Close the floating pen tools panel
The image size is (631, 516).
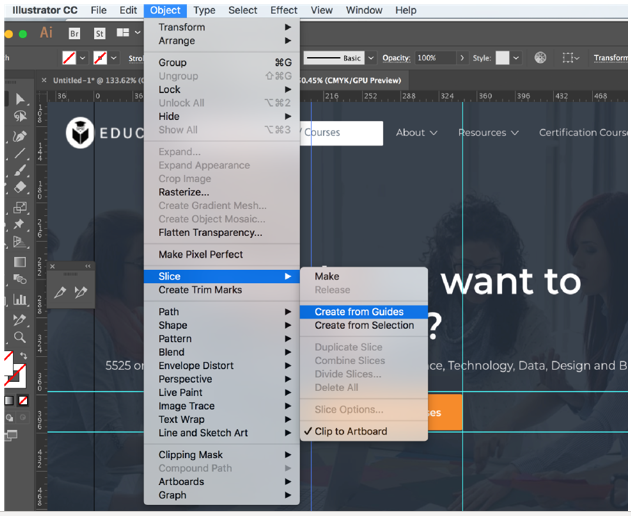[x=52, y=266]
